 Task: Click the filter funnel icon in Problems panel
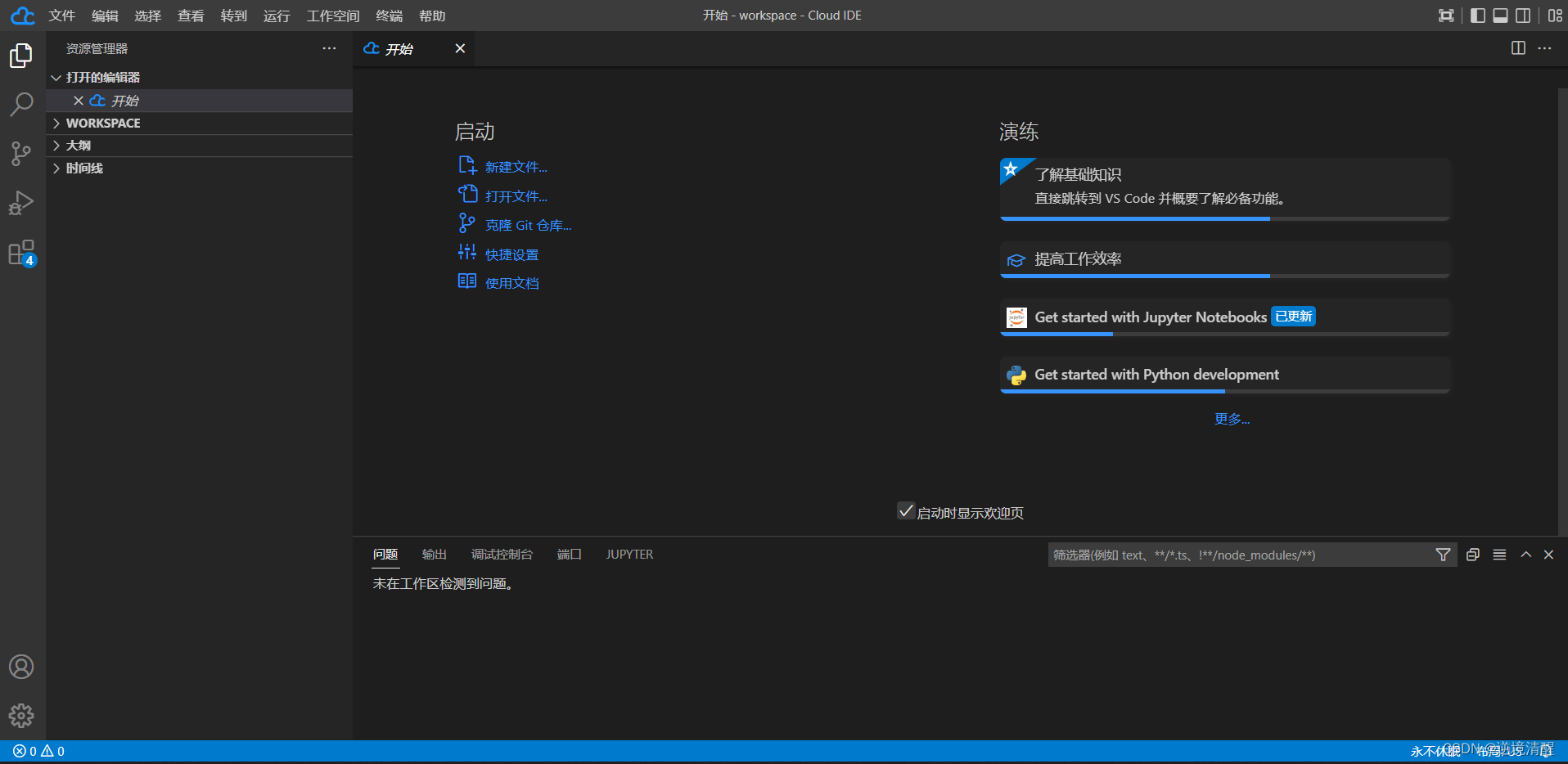[x=1443, y=555]
